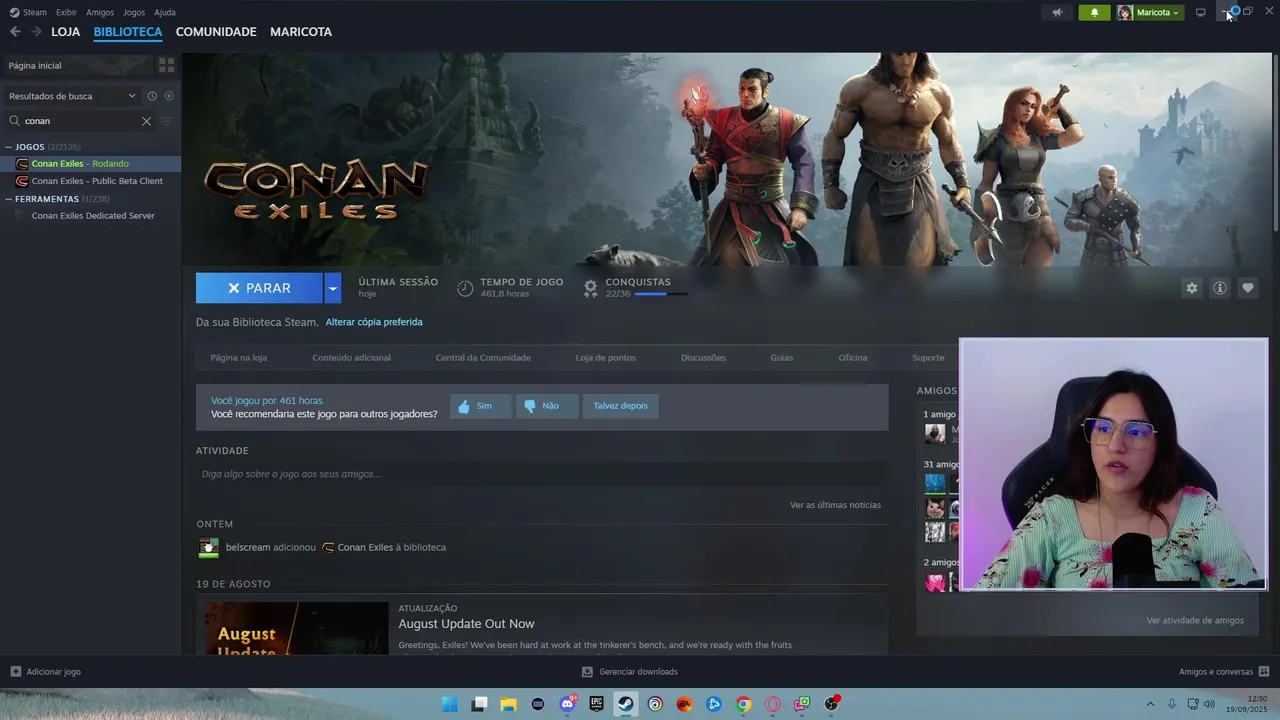Viewport: 1280px width, 720px height.
Task: Click Ver atividade de amigos link
Action: click(1195, 620)
